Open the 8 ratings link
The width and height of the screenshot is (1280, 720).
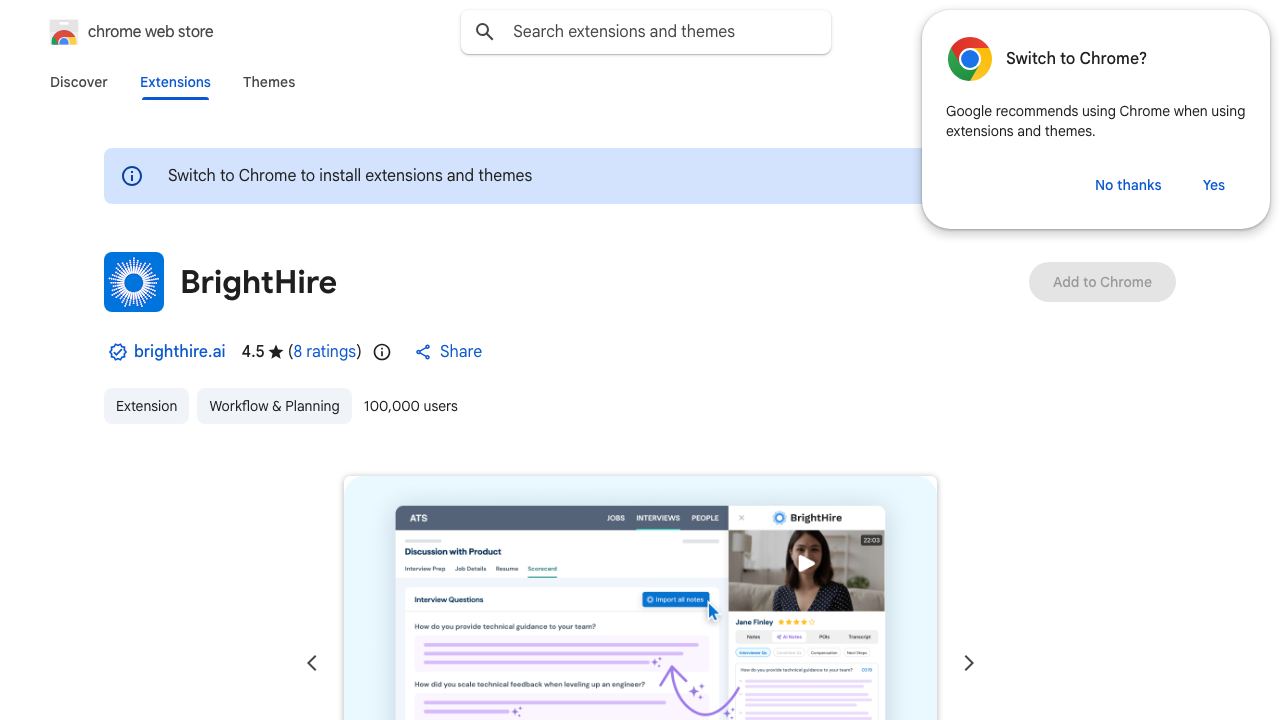325,352
